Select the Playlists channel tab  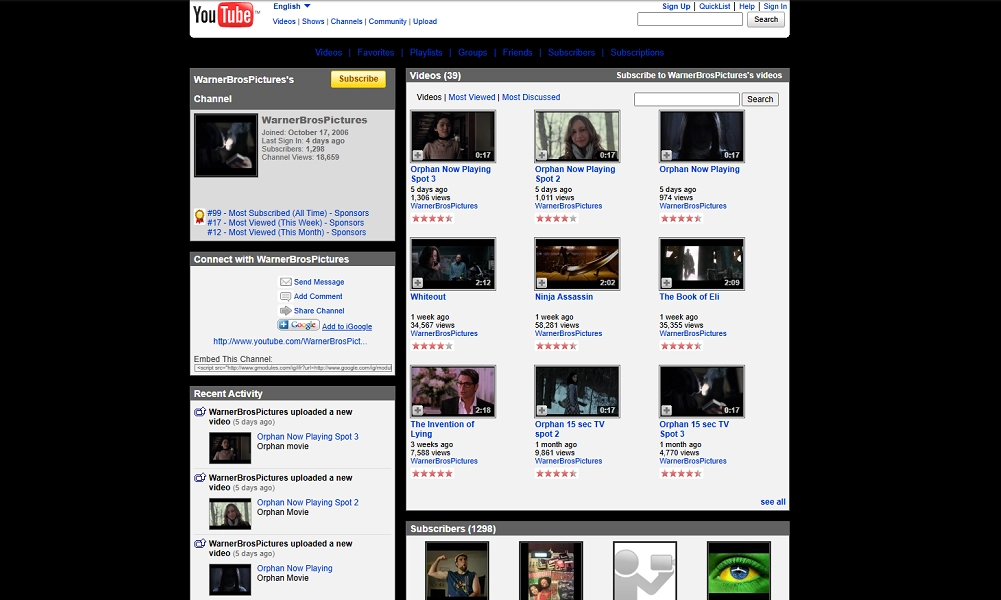(426, 52)
